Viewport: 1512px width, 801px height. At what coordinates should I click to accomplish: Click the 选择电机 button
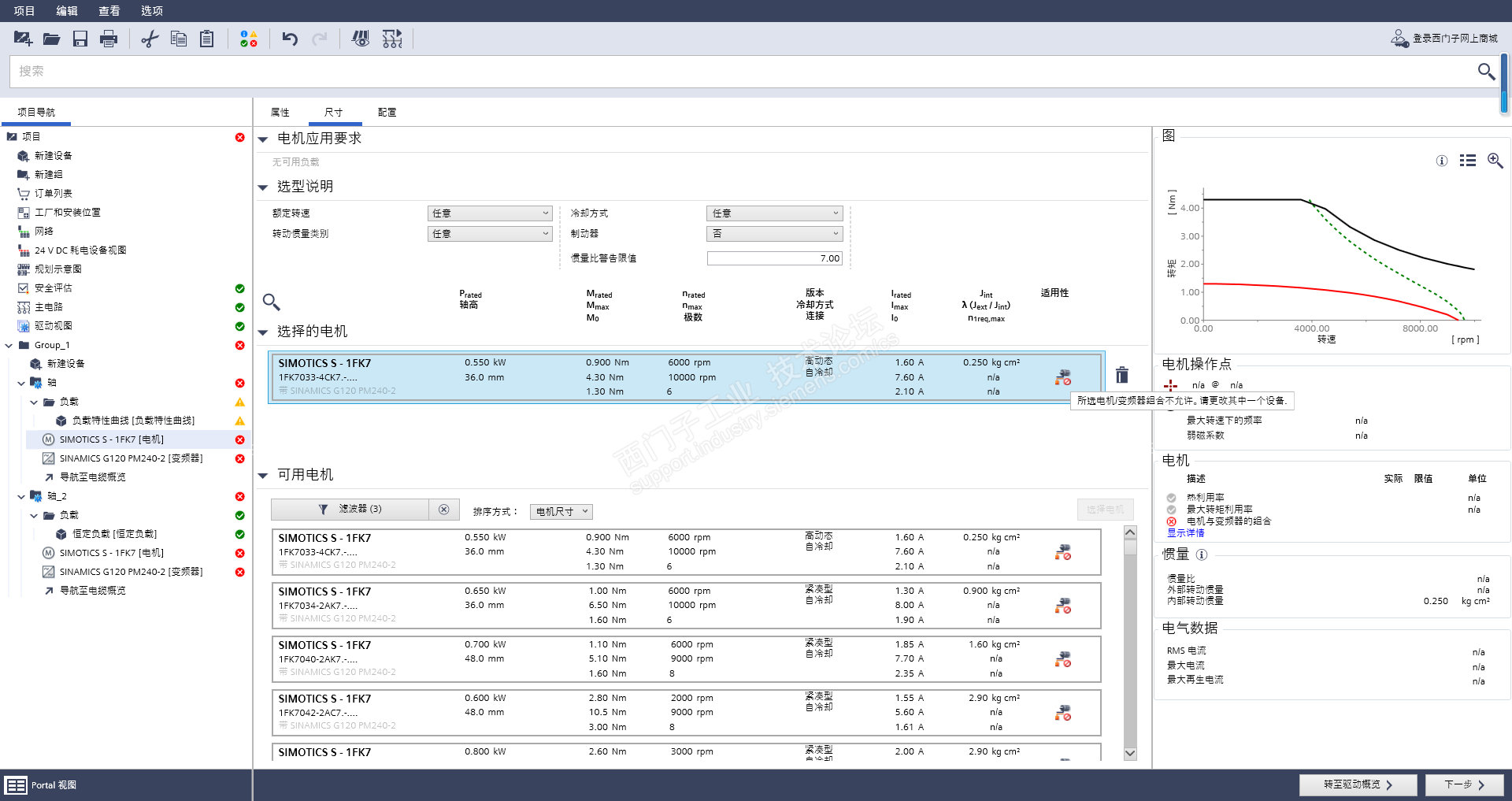1106,510
